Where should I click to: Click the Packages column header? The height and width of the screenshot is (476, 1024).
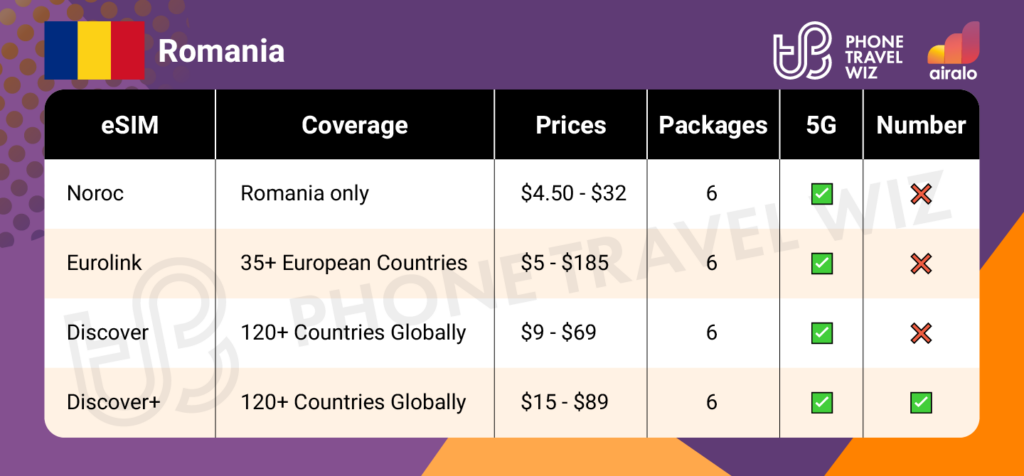point(713,125)
